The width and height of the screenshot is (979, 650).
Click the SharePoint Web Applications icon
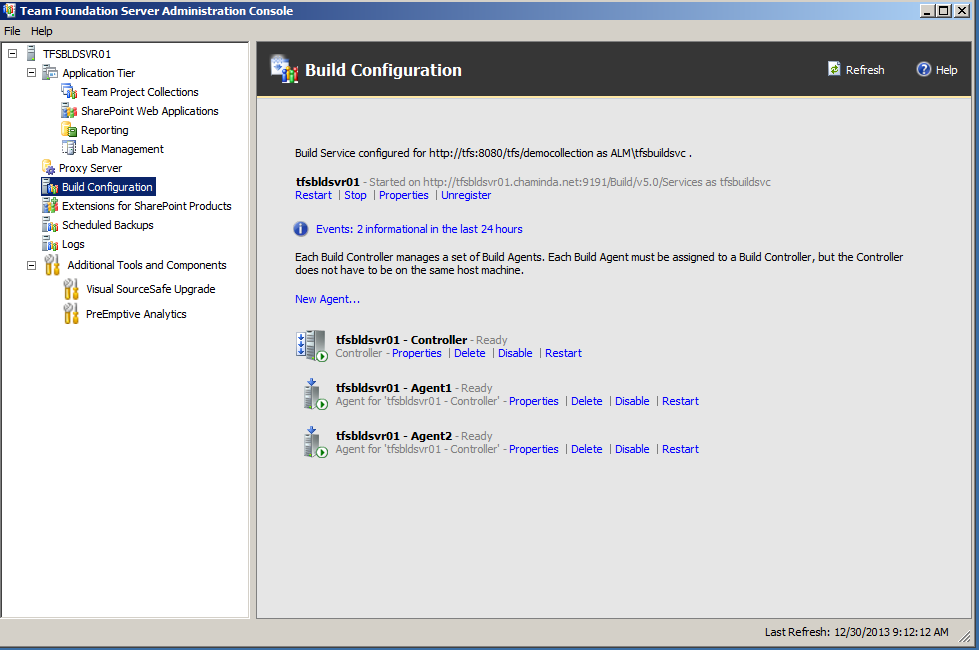click(69, 111)
